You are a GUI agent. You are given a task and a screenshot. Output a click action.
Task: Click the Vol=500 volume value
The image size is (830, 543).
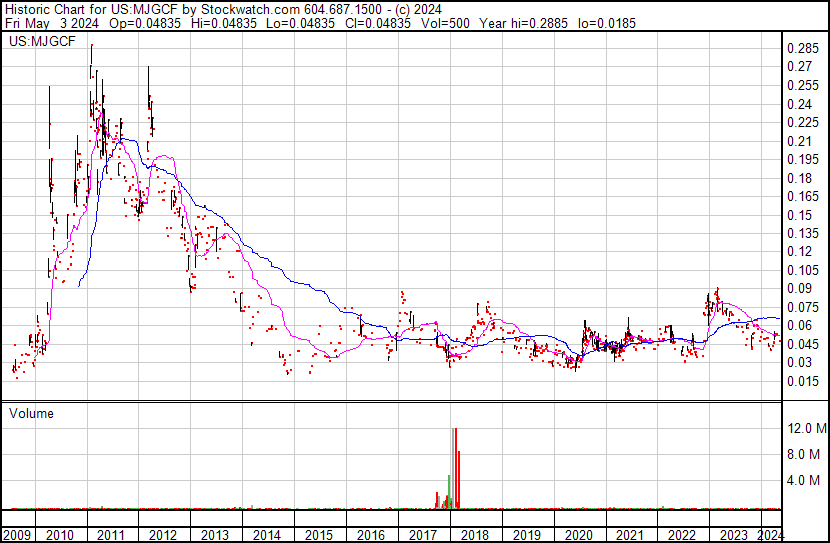pyautogui.click(x=445, y=23)
